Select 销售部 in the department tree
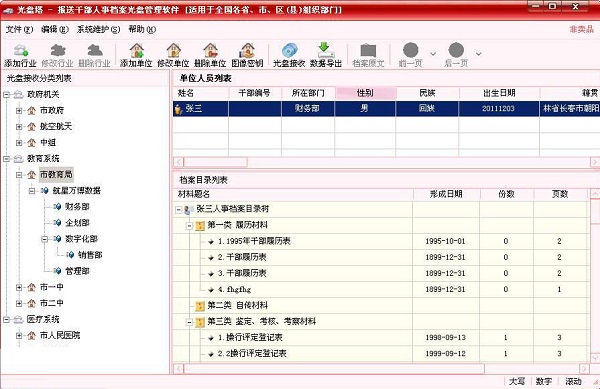 [90, 255]
